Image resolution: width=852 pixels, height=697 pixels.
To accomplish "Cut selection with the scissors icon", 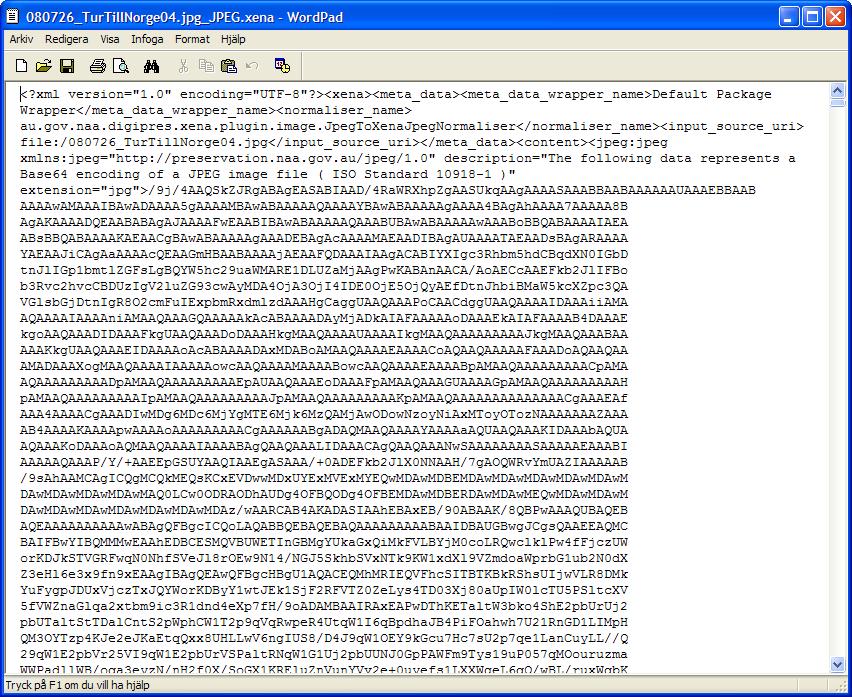I will 183,66.
